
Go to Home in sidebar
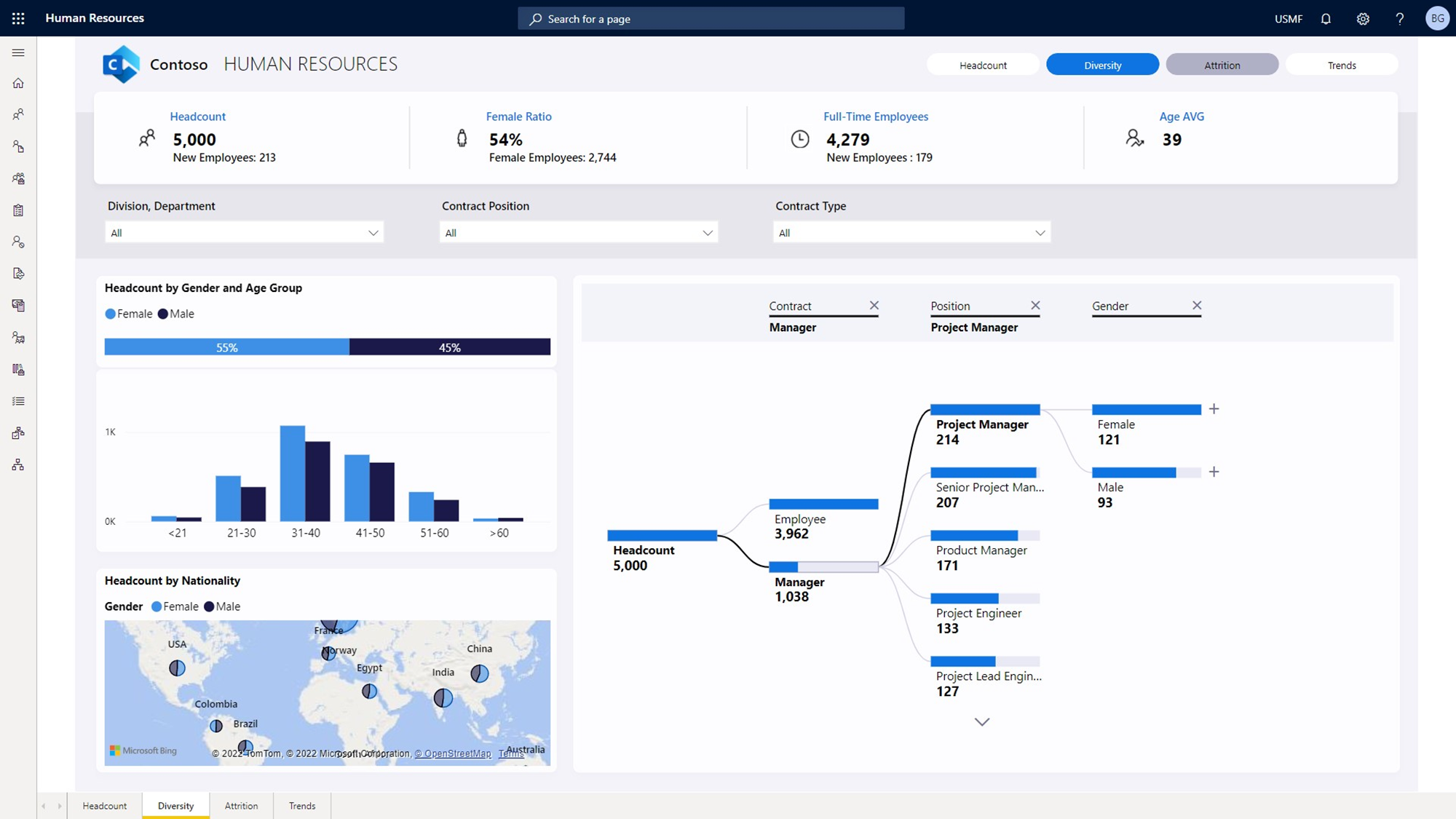pos(18,84)
